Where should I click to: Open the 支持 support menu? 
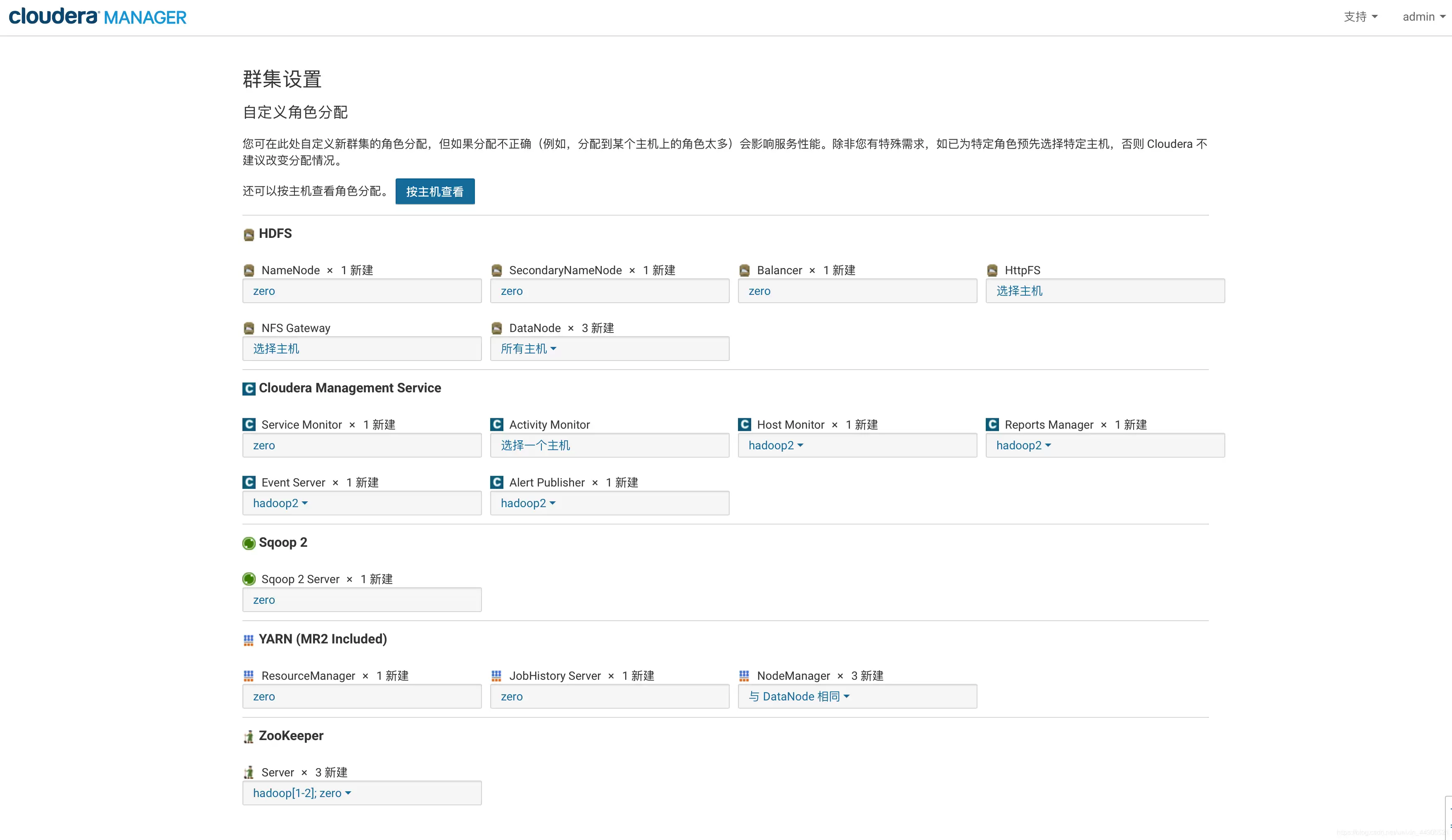click(1360, 17)
